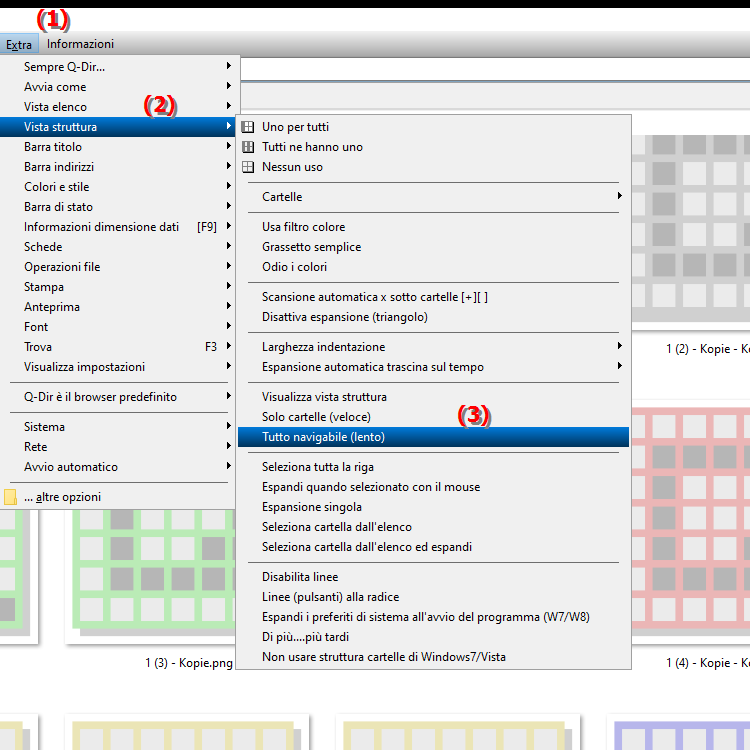750x750 pixels.
Task: Toggle 'Seleziona cartella dall'elenco ed espandi'
Action: pyautogui.click(x=433, y=547)
